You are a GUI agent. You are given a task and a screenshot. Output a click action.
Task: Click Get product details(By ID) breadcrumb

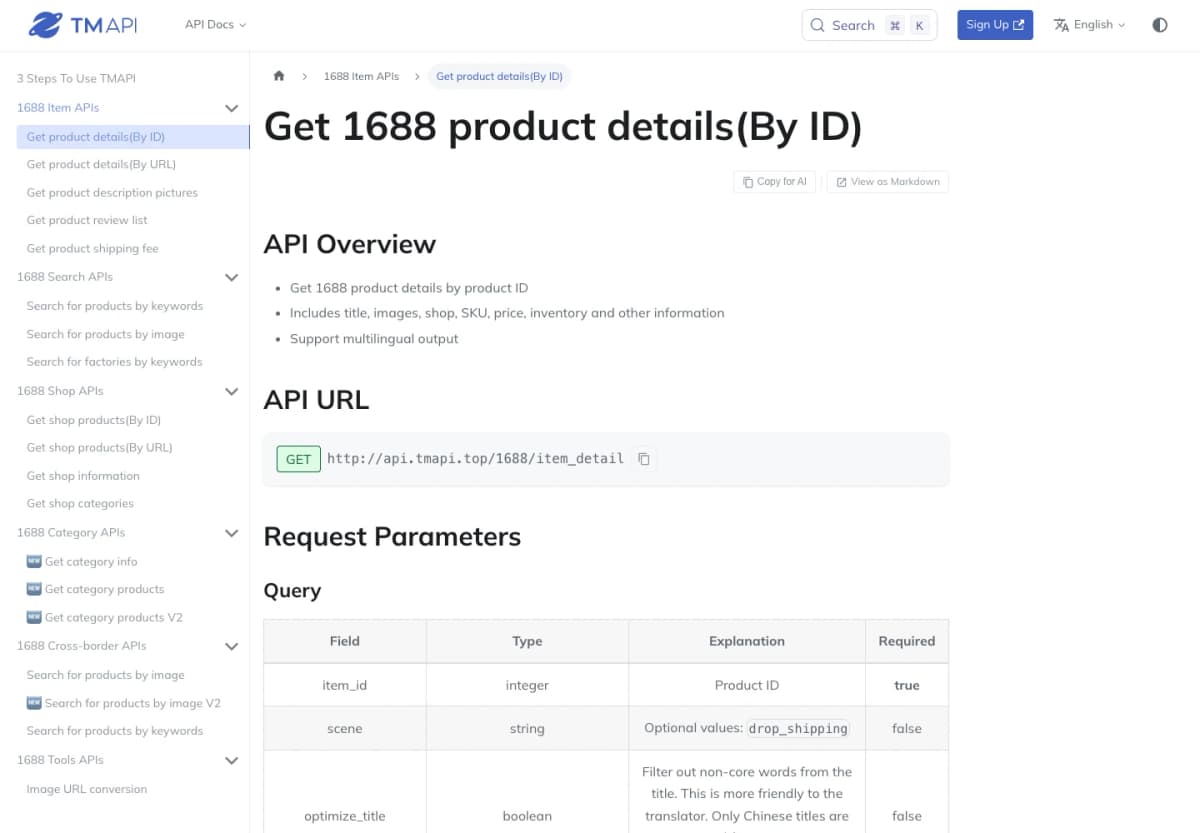[x=499, y=76]
